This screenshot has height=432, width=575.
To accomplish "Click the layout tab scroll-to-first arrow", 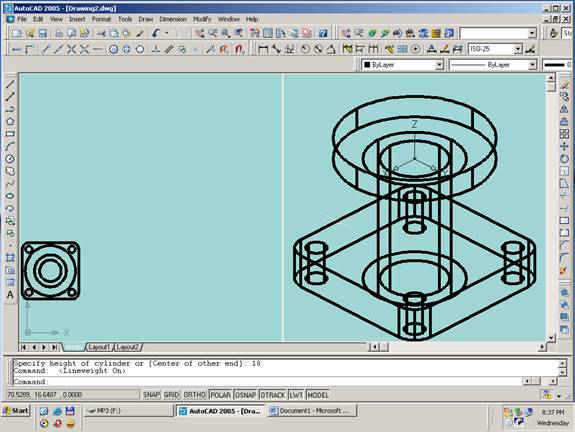I will coord(23,347).
